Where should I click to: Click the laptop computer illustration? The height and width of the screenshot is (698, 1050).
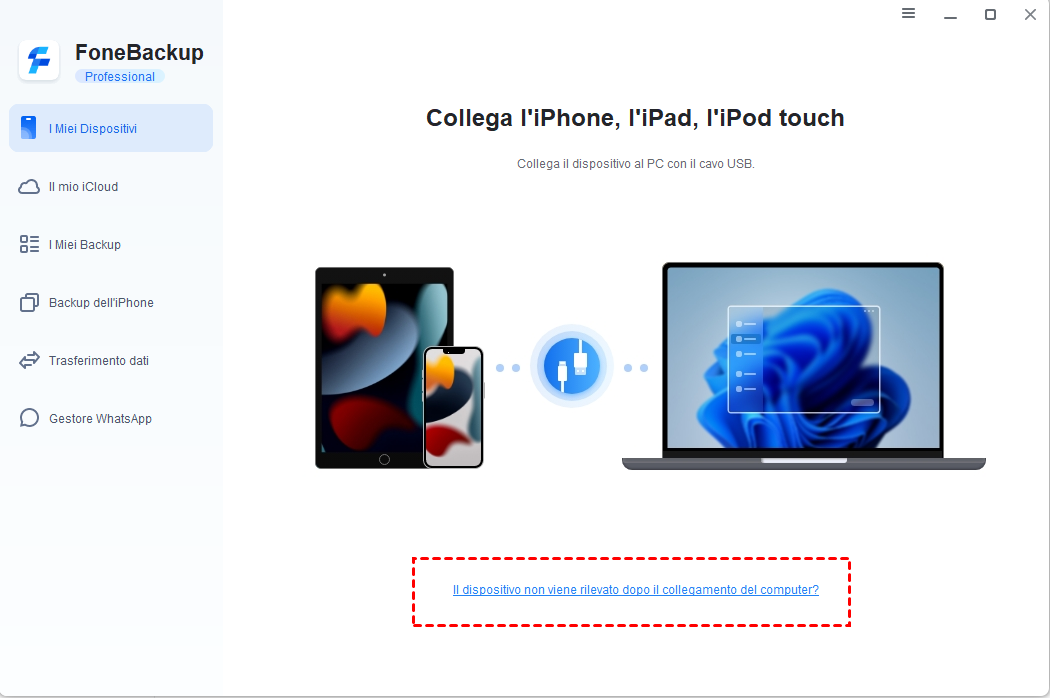(804, 366)
